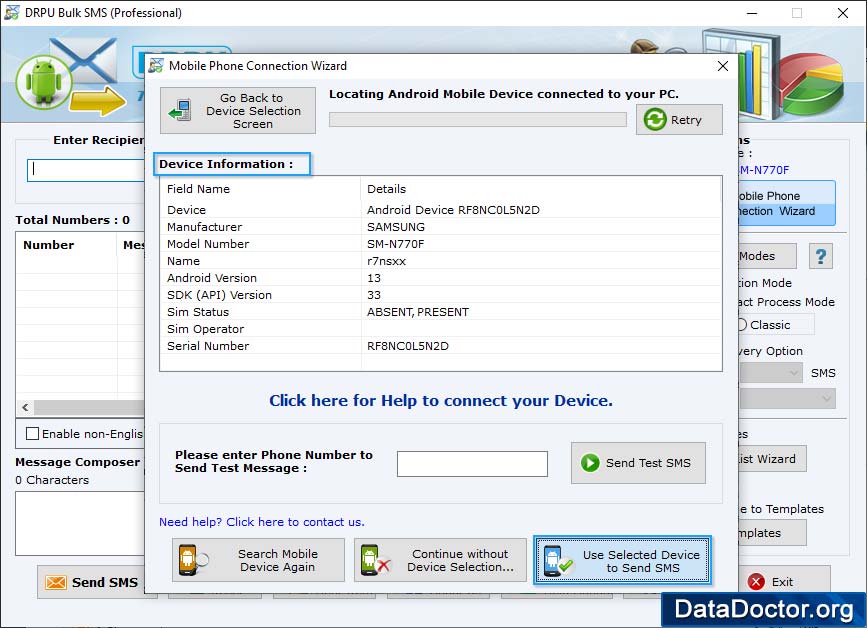Image resolution: width=867 pixels, height=628 pixels.
Task: Click the DRPU Bulk SMS title bar icon
Action: 12,12
